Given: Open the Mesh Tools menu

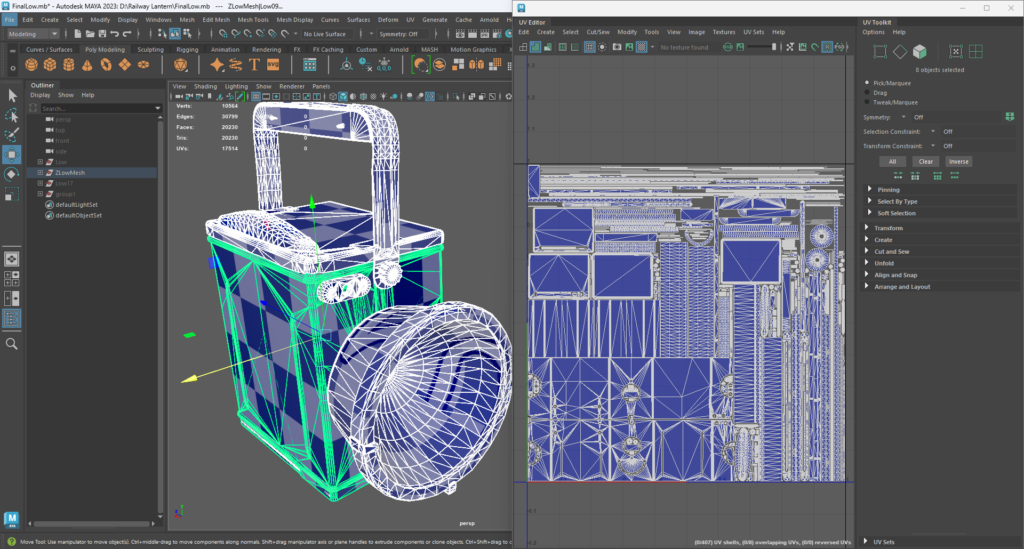Looking at the screenshot, I should 253,19.
